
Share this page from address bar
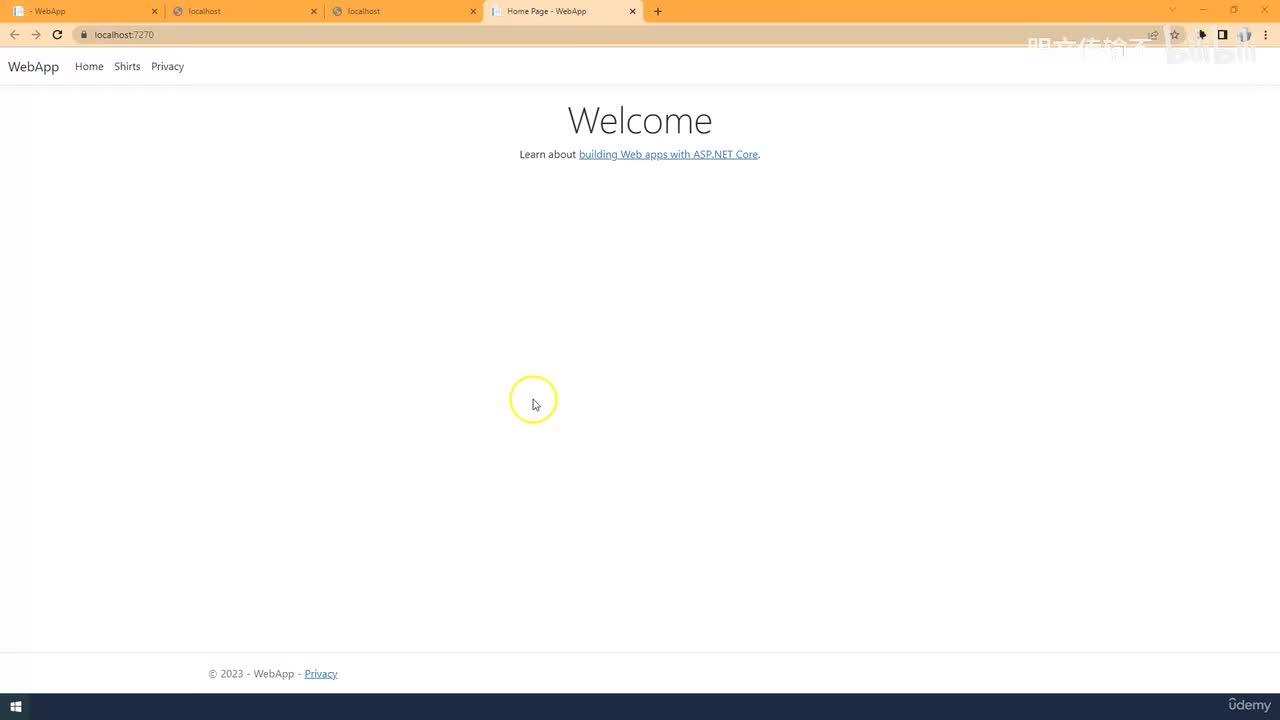point(1153,35)
